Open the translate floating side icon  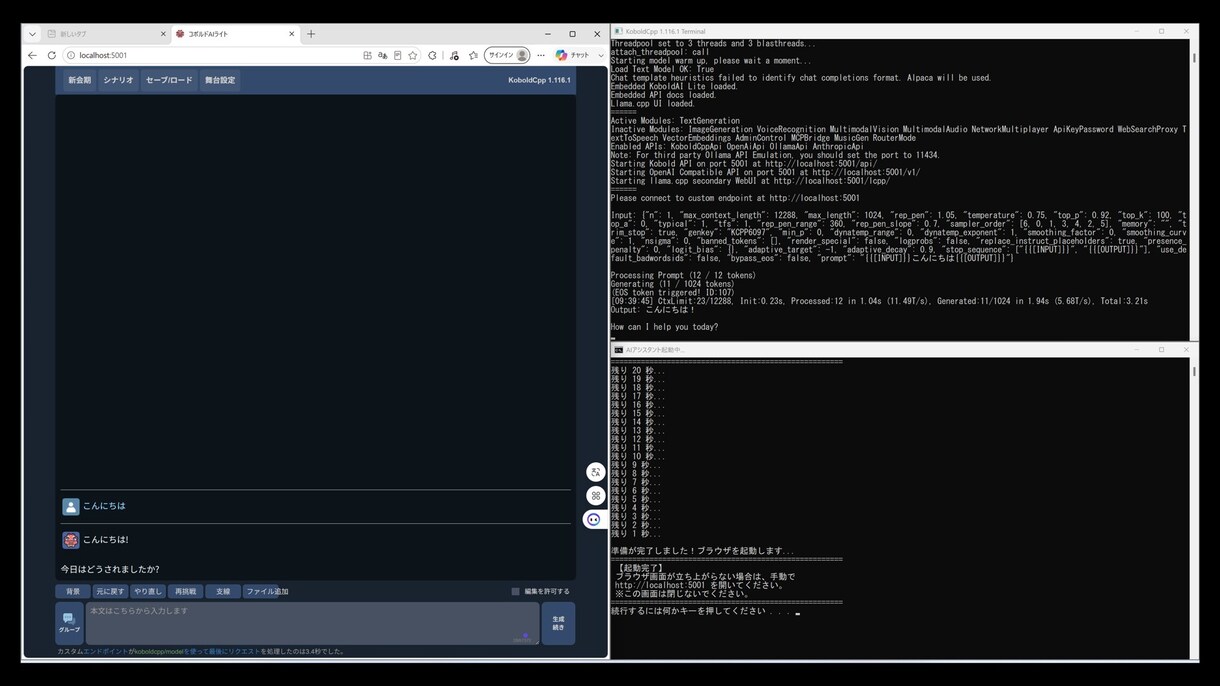pyautogui.click(x=596, y=472)
